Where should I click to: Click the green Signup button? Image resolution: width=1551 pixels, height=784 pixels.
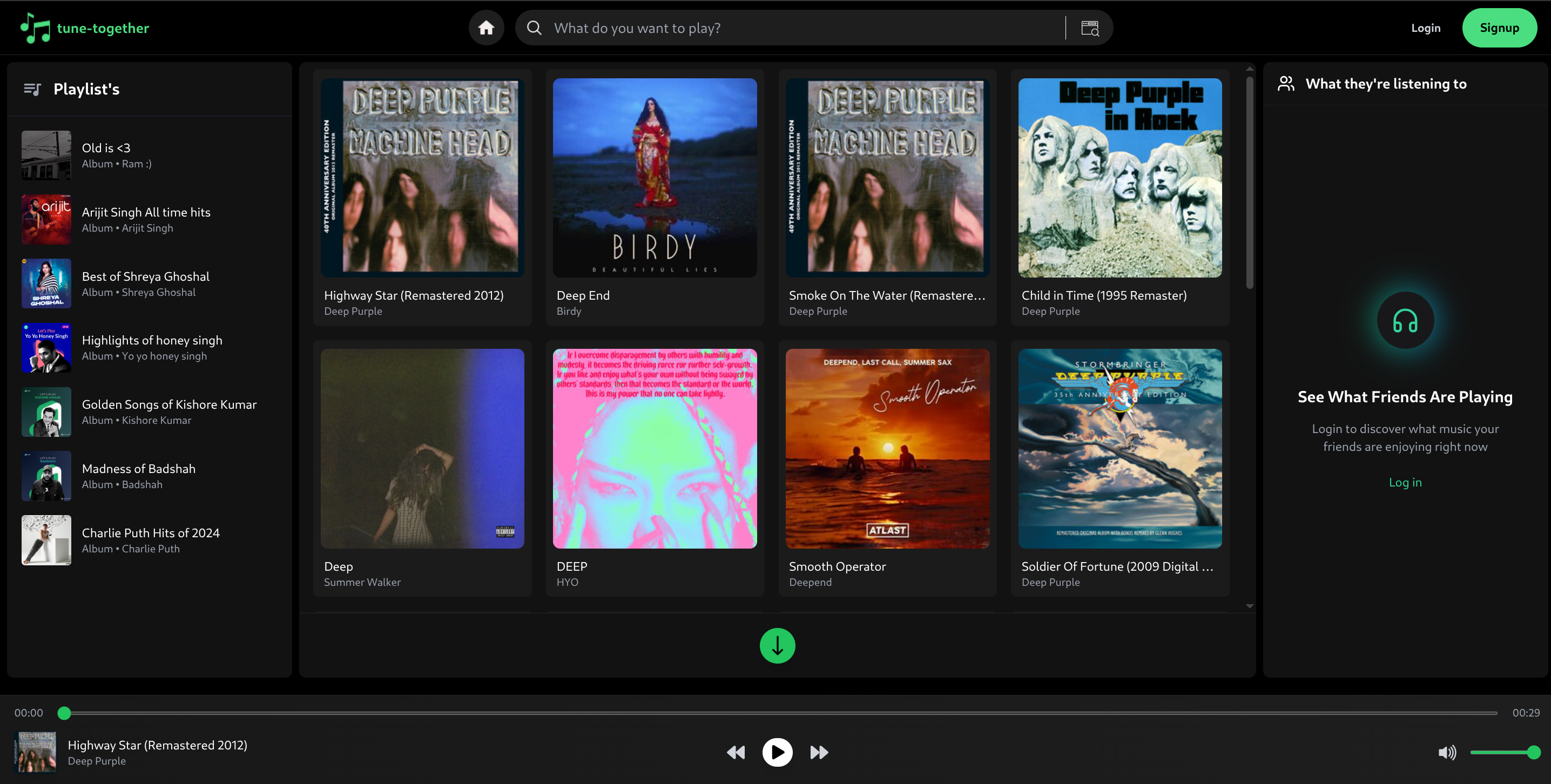point(1499,28)
